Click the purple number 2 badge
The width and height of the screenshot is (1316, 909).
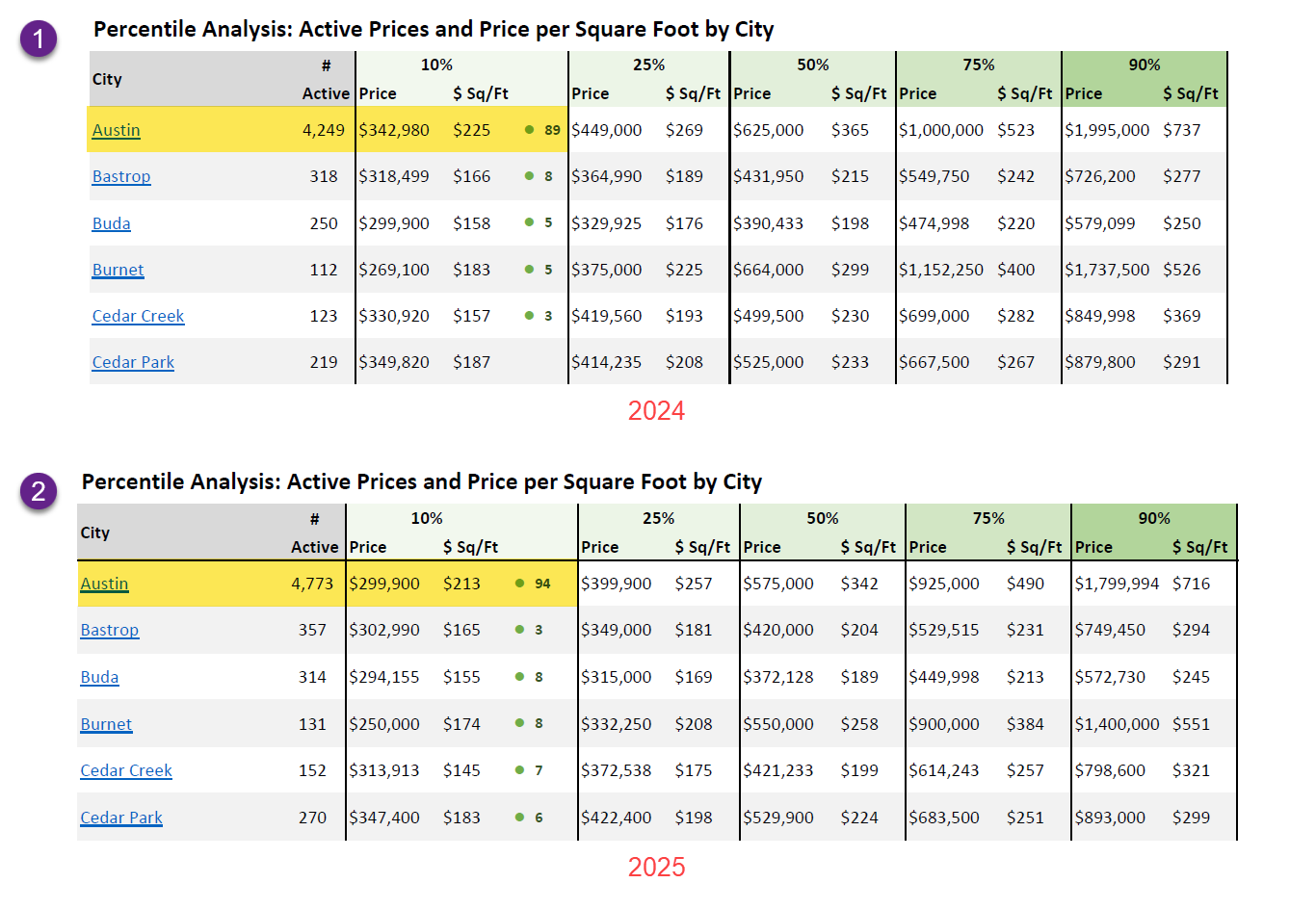coord(39,491)
